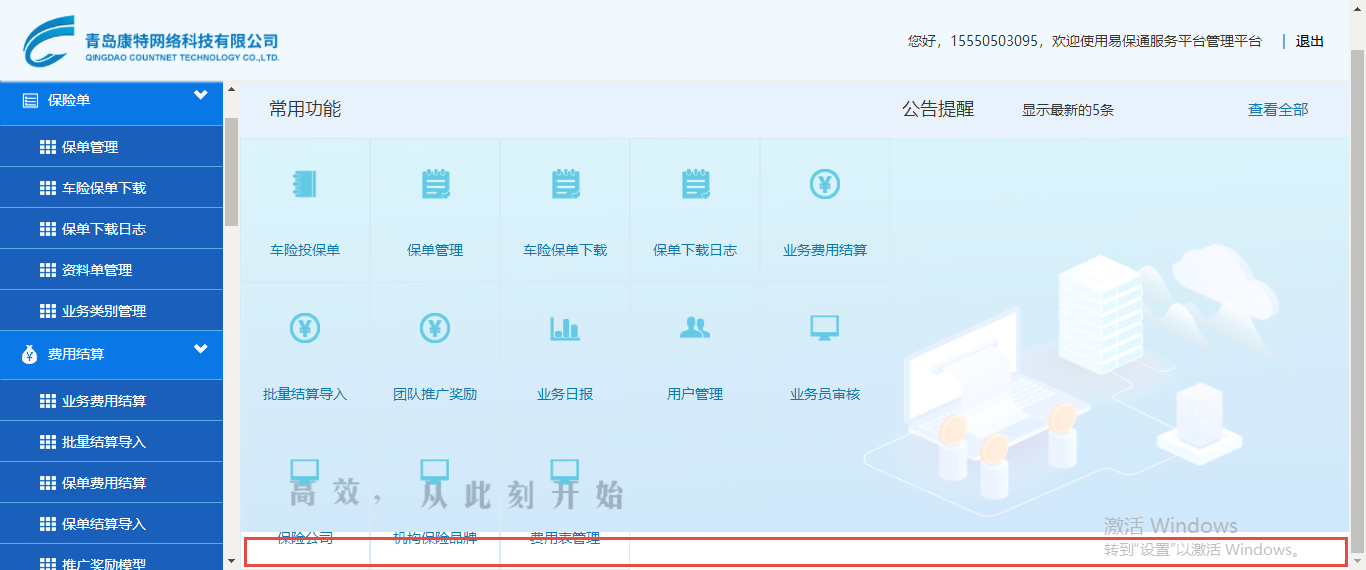Open the 机构保险品牌 monitor icon
The image size is (1366, 570).
point(435,471)
